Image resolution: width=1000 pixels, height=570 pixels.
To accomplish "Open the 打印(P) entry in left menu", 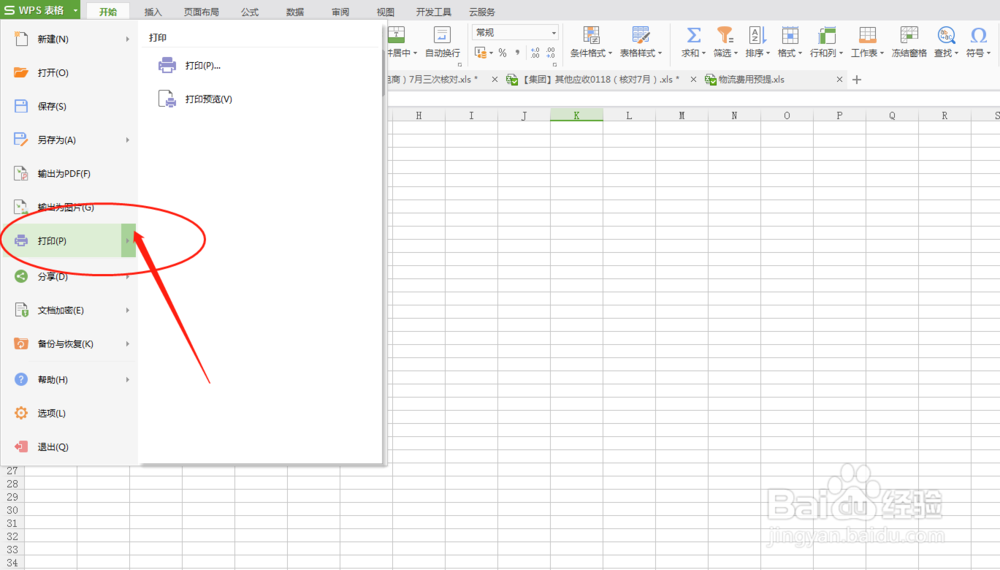I will (69, 240).
